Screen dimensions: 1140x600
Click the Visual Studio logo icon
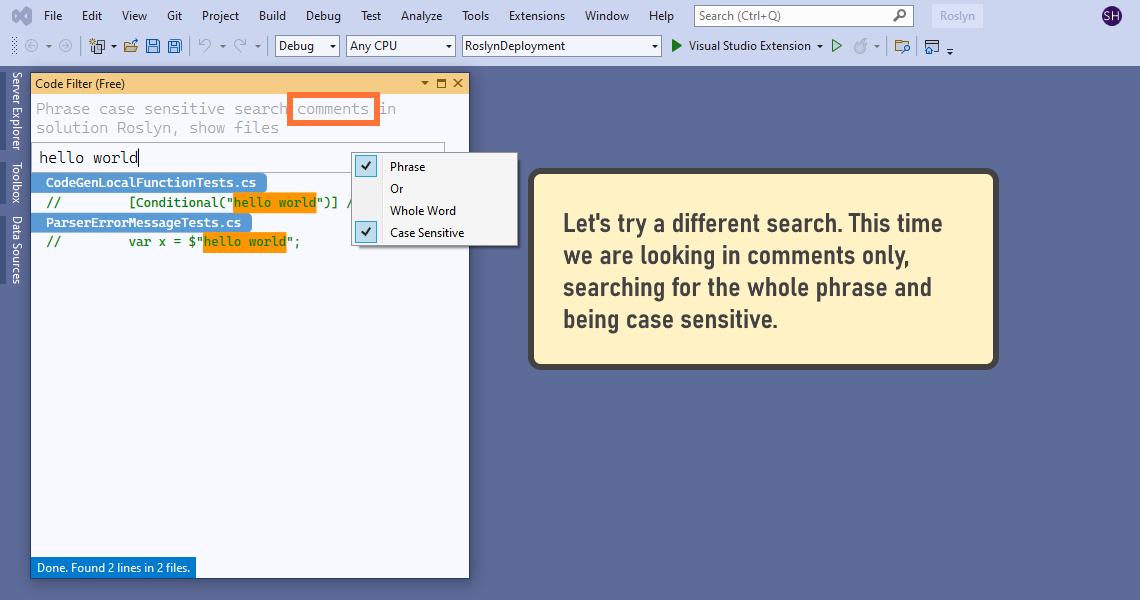click(21, 16)
